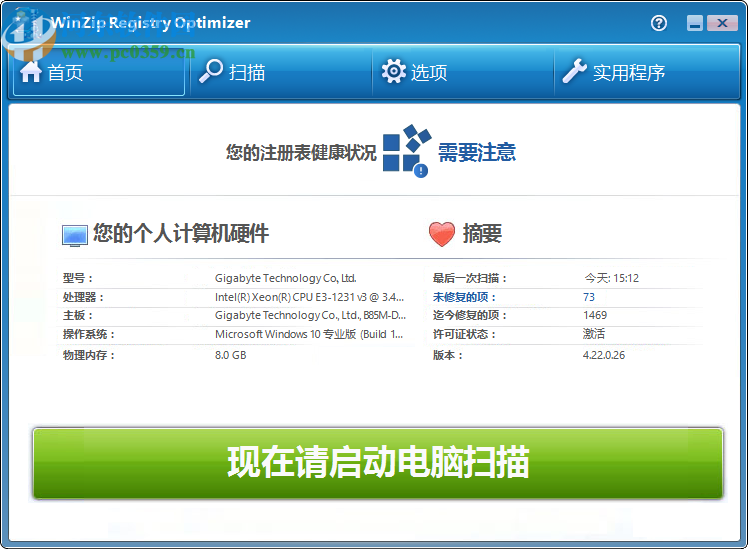Click the 摘要 summary heading
This screenshot has width=748, height=549.
(x=482, y=234)
